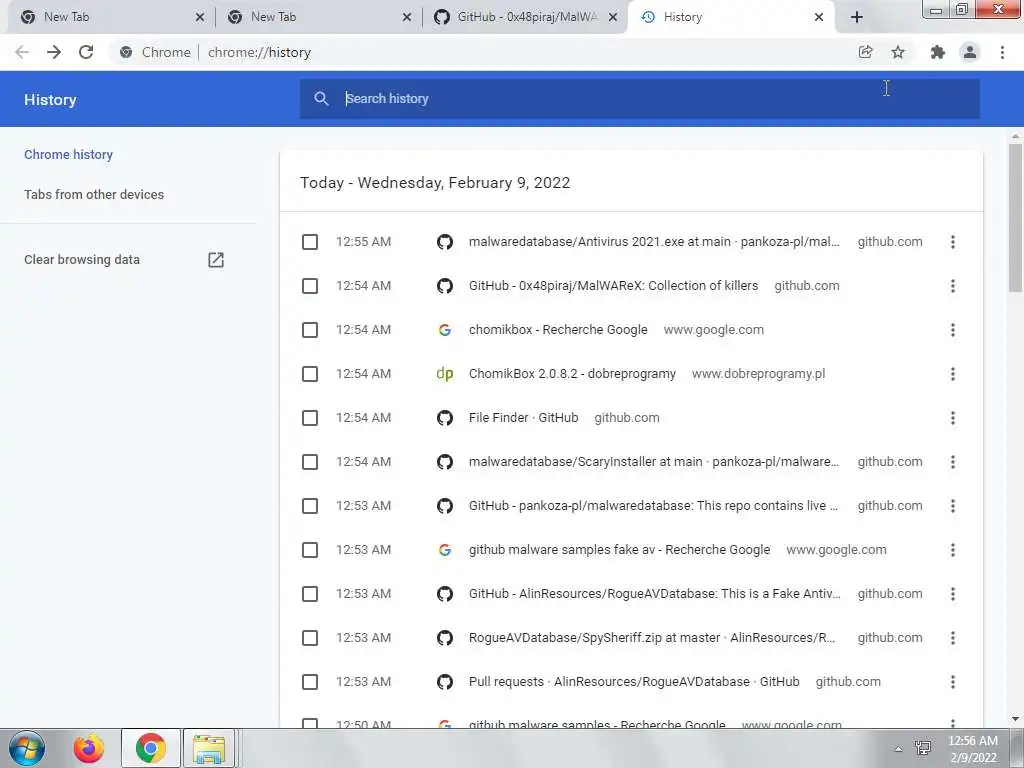The image size is (1024, 768).
Task: Open more options for chomikbox search entry
Action: tap(953, 330)
